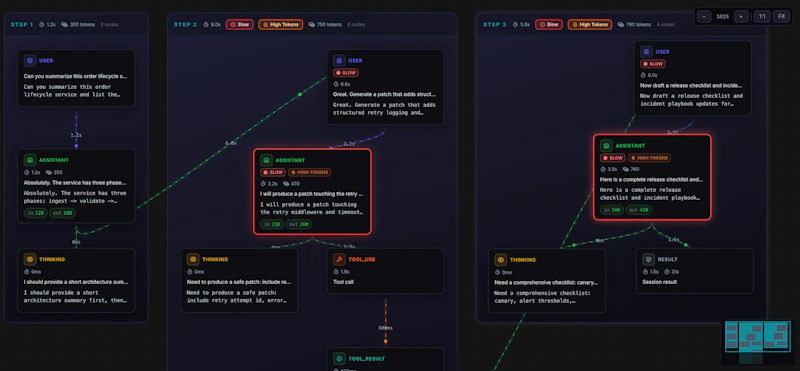Click the 'Session result' text
Screen dimensions: 800x371
coord(660,282)
